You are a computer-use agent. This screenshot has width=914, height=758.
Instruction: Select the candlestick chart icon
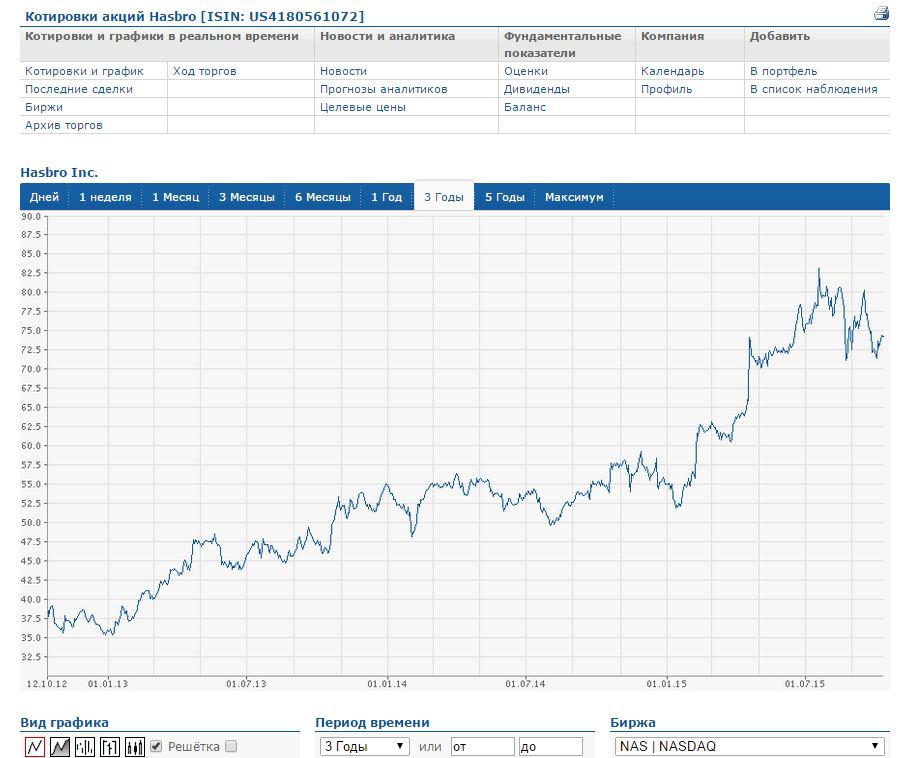[x=135, y=746]
